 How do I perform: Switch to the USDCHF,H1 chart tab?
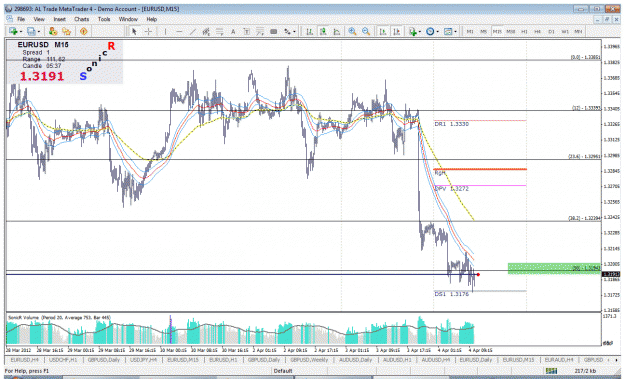point(63,360)
